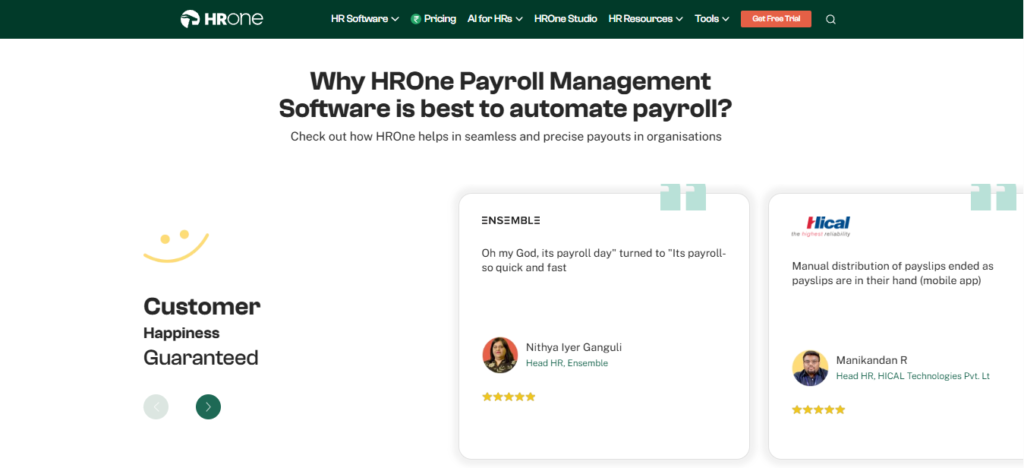1024x468 pixels.
Task: Go to next testimonial with right arrow
Action: pos(208,407)
